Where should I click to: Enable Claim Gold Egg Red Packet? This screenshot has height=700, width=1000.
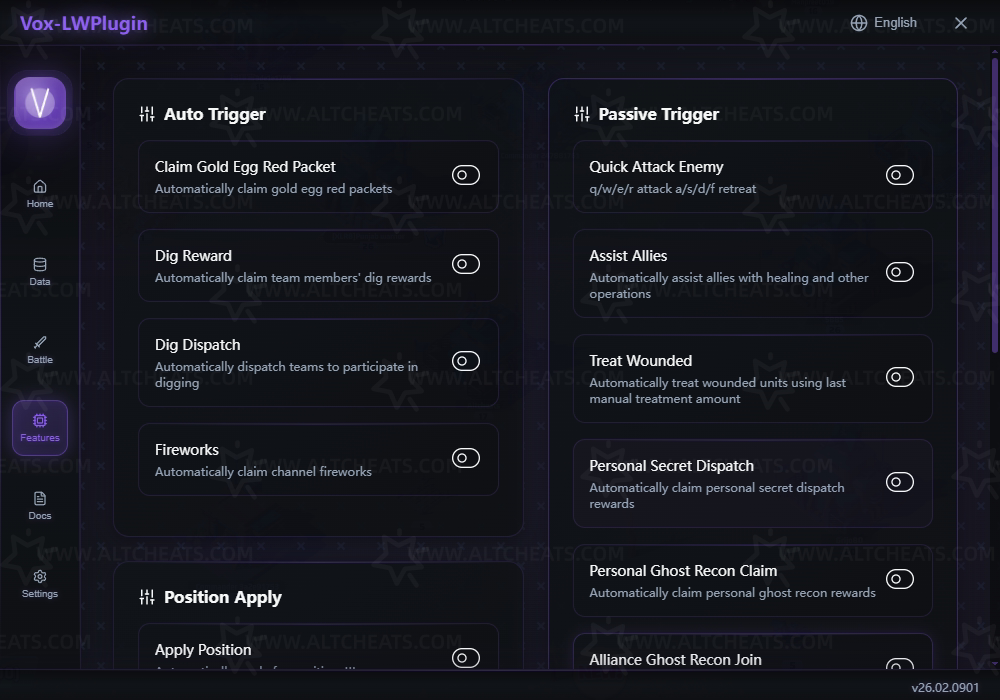pyautogui.click(x=465, y=176)
